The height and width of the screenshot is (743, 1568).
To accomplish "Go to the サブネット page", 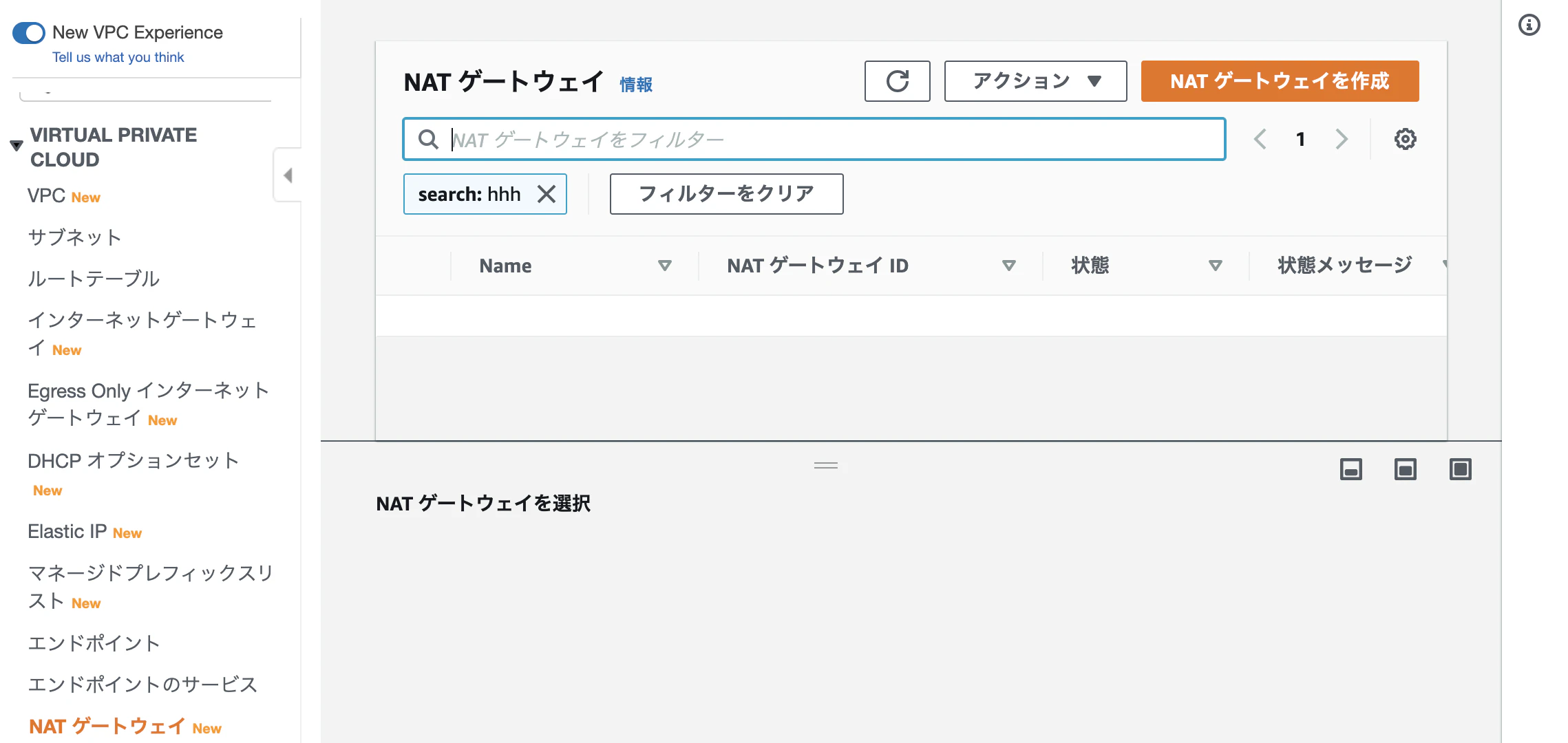I will pos(74,237).
